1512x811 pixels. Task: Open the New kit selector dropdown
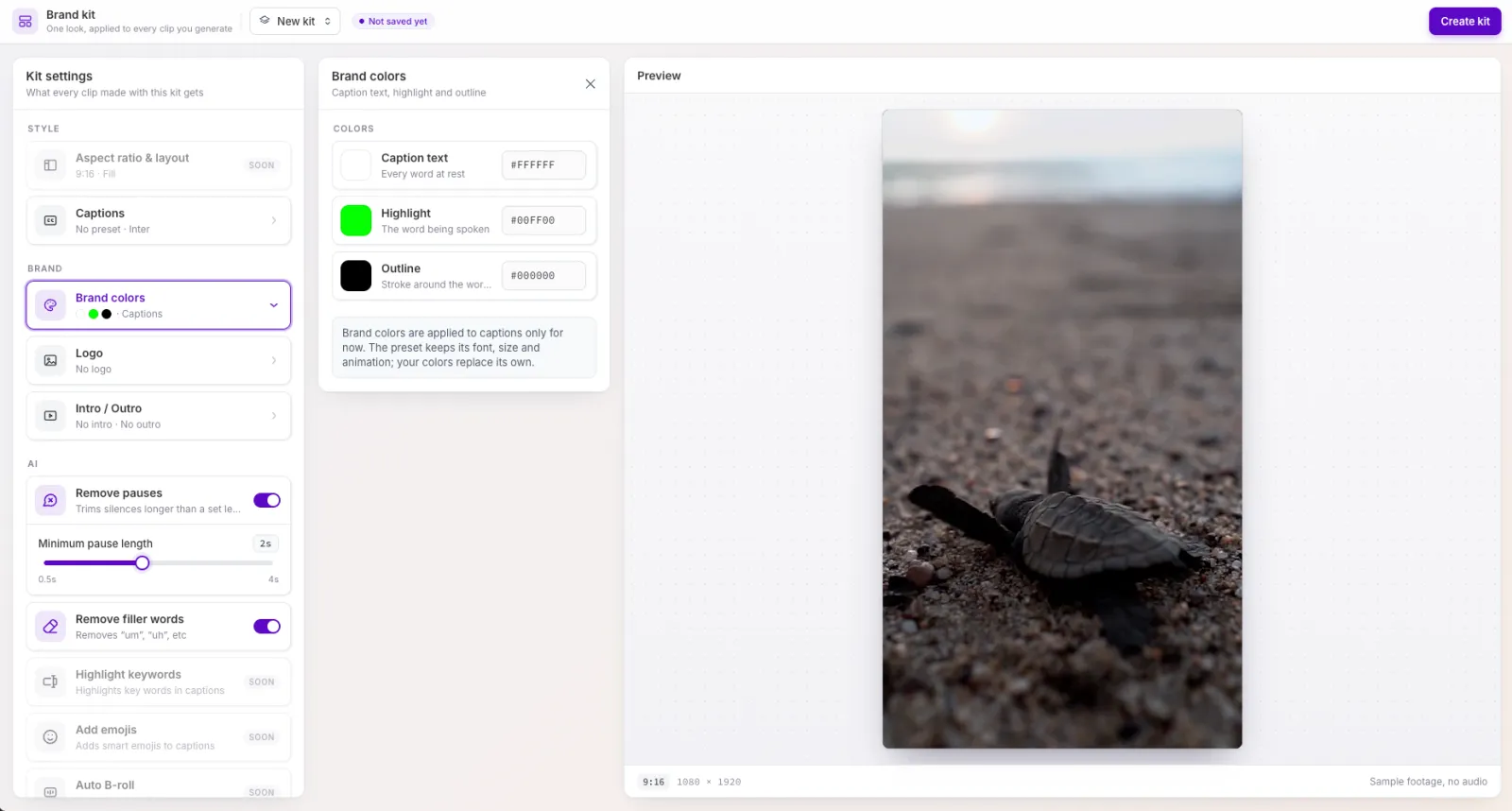[295, 21]
